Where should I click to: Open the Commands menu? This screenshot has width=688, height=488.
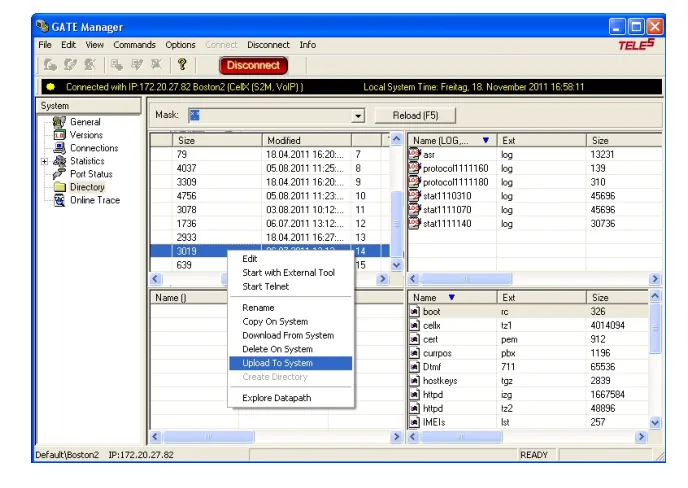[x=134, y=45]
